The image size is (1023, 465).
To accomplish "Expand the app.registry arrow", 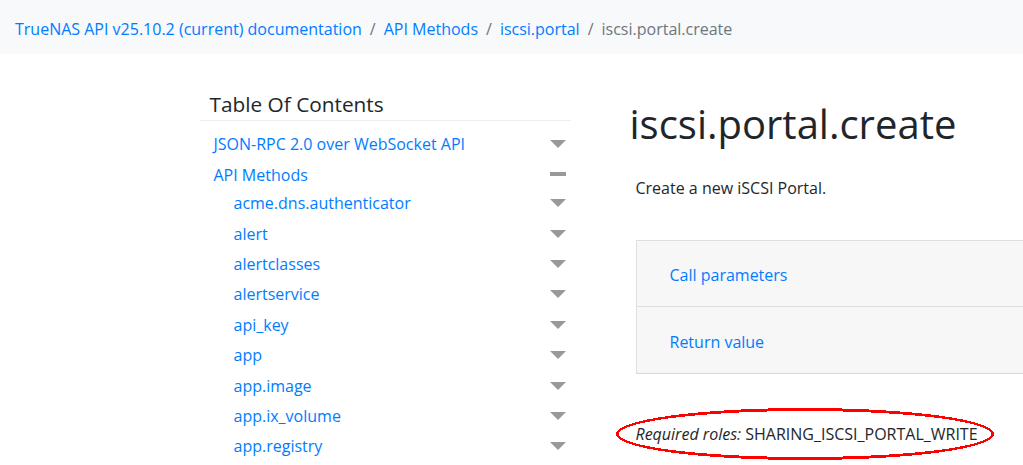I will pos(558,447).
